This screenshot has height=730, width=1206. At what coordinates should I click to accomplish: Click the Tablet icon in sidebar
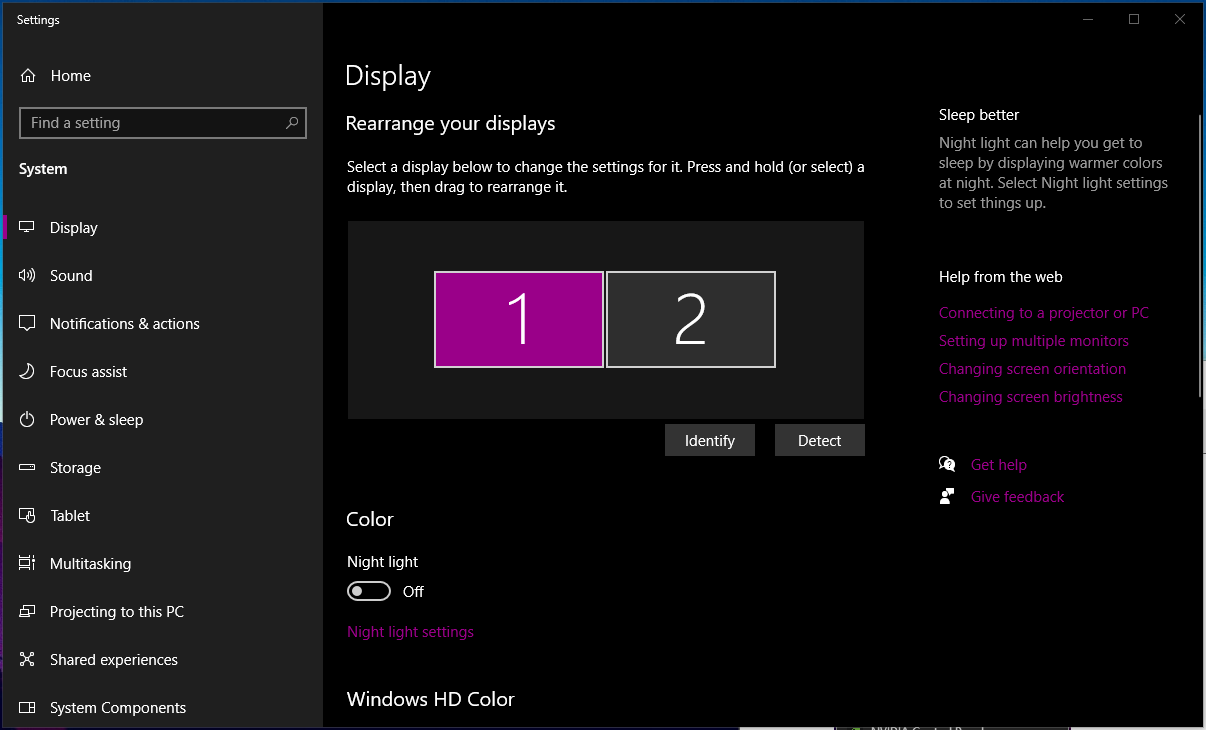28,516
